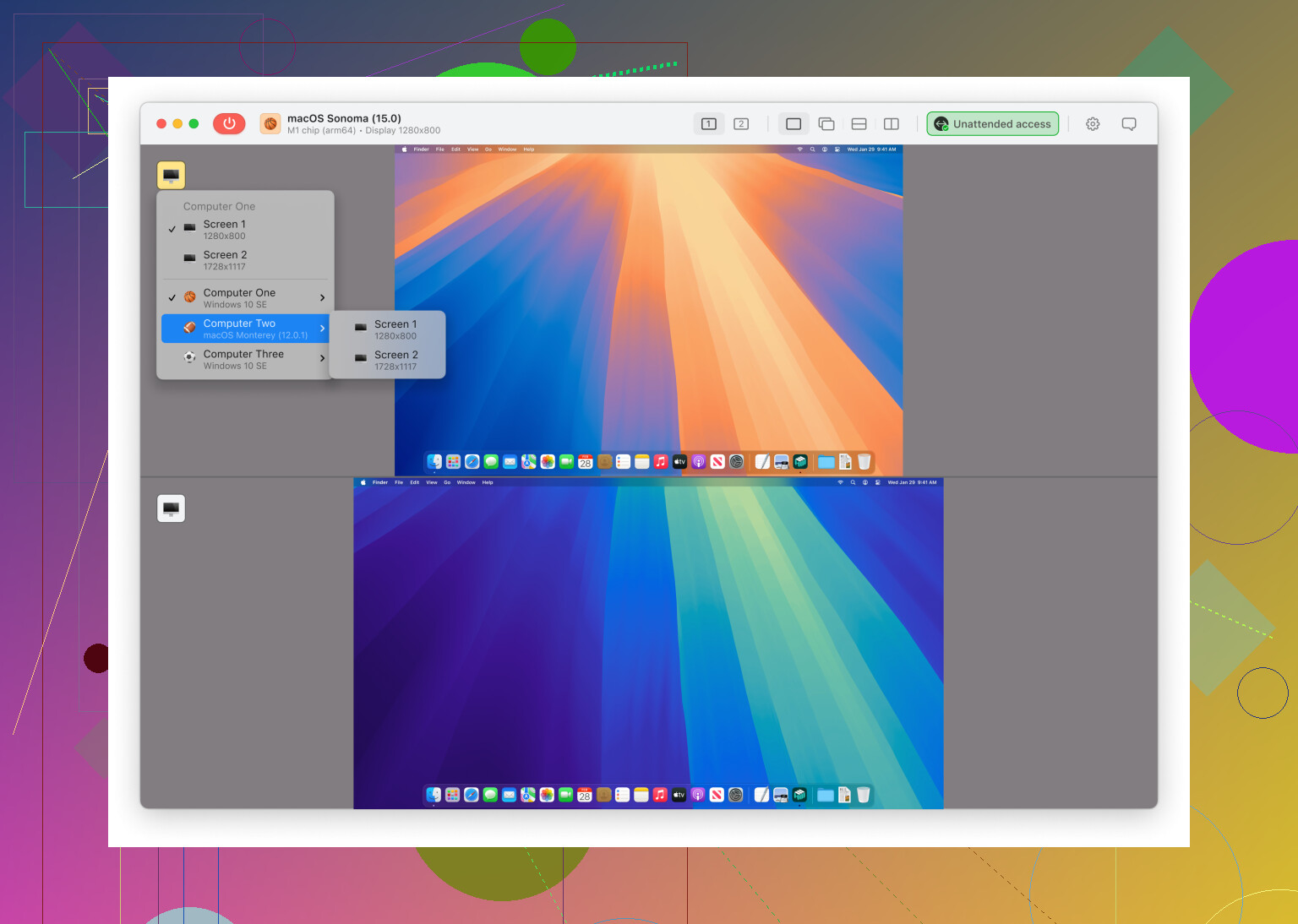
Task: Click the Computer One menu header label
Action: [x=219, y=206]
